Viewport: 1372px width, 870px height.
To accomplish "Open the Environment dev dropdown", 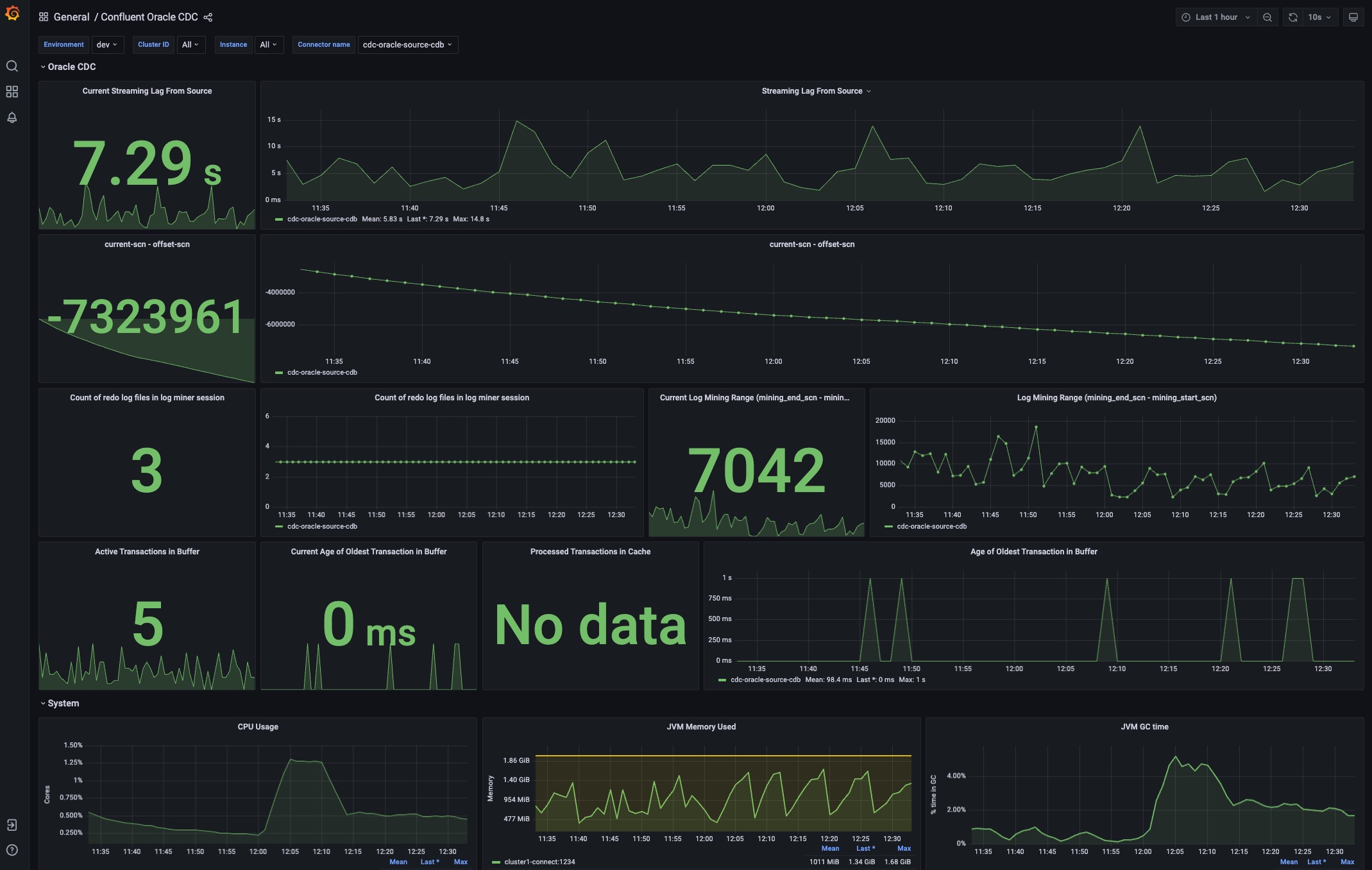I will (x=107, y=45).
